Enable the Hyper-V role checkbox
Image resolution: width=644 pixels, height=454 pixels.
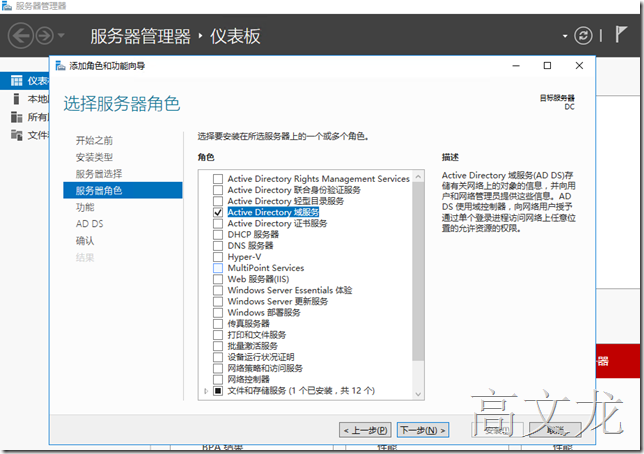(x=218, y=257)
